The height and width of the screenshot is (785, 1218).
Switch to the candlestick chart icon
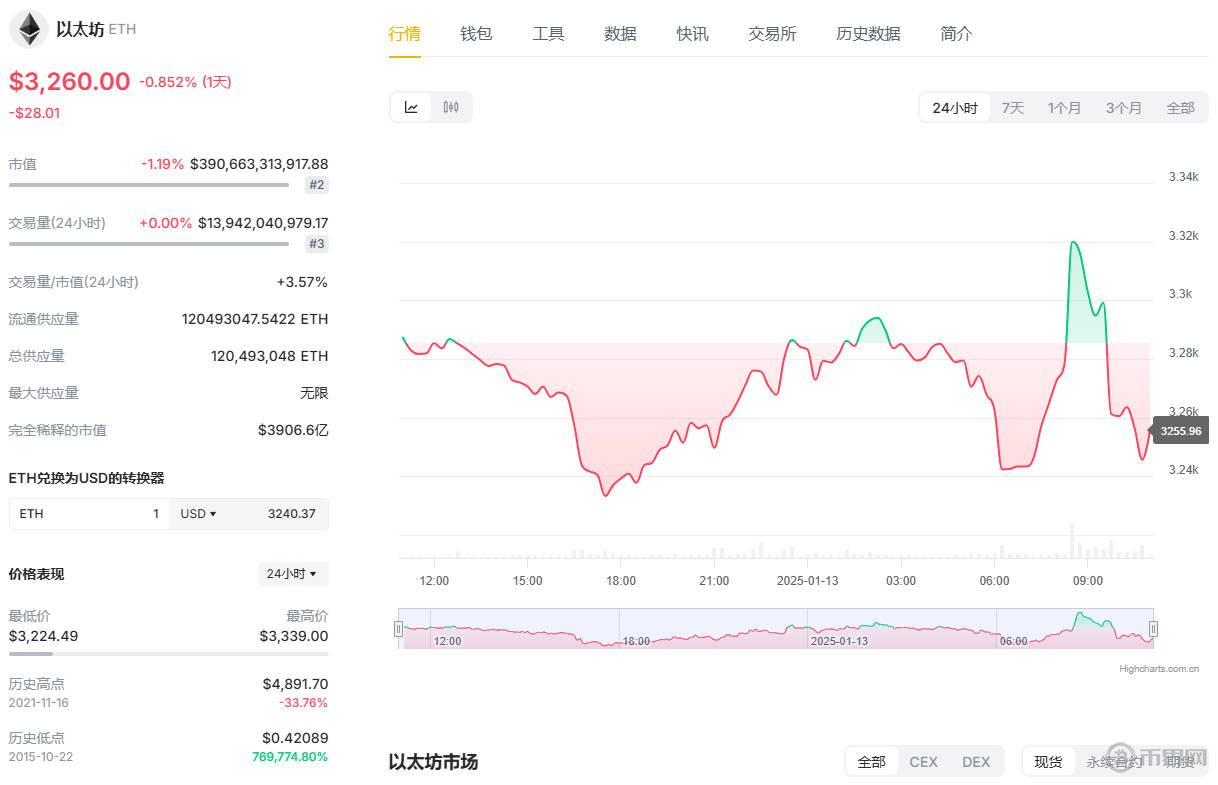pos(450,106)
